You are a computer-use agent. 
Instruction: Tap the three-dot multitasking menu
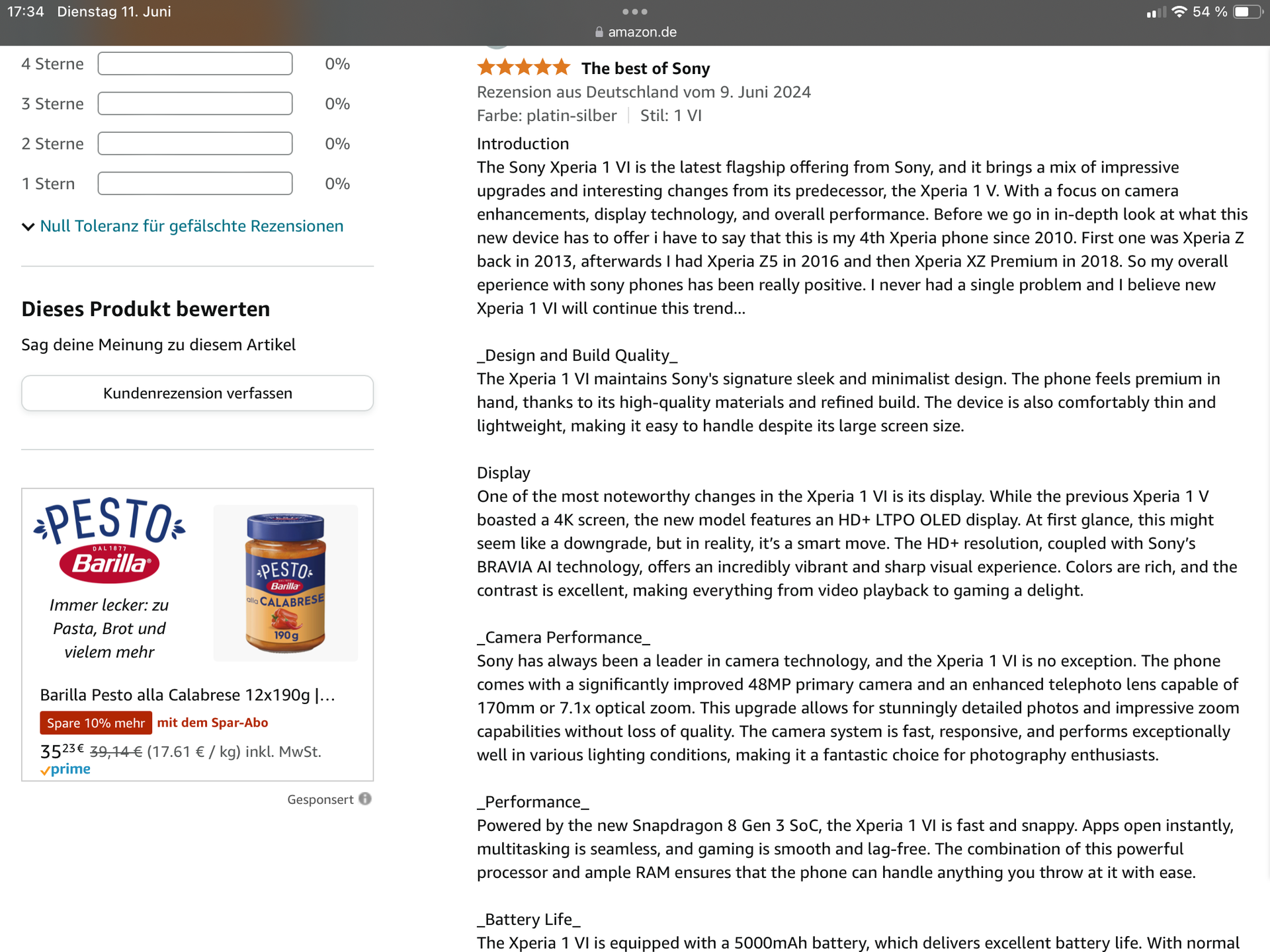(x=634, y=12)
